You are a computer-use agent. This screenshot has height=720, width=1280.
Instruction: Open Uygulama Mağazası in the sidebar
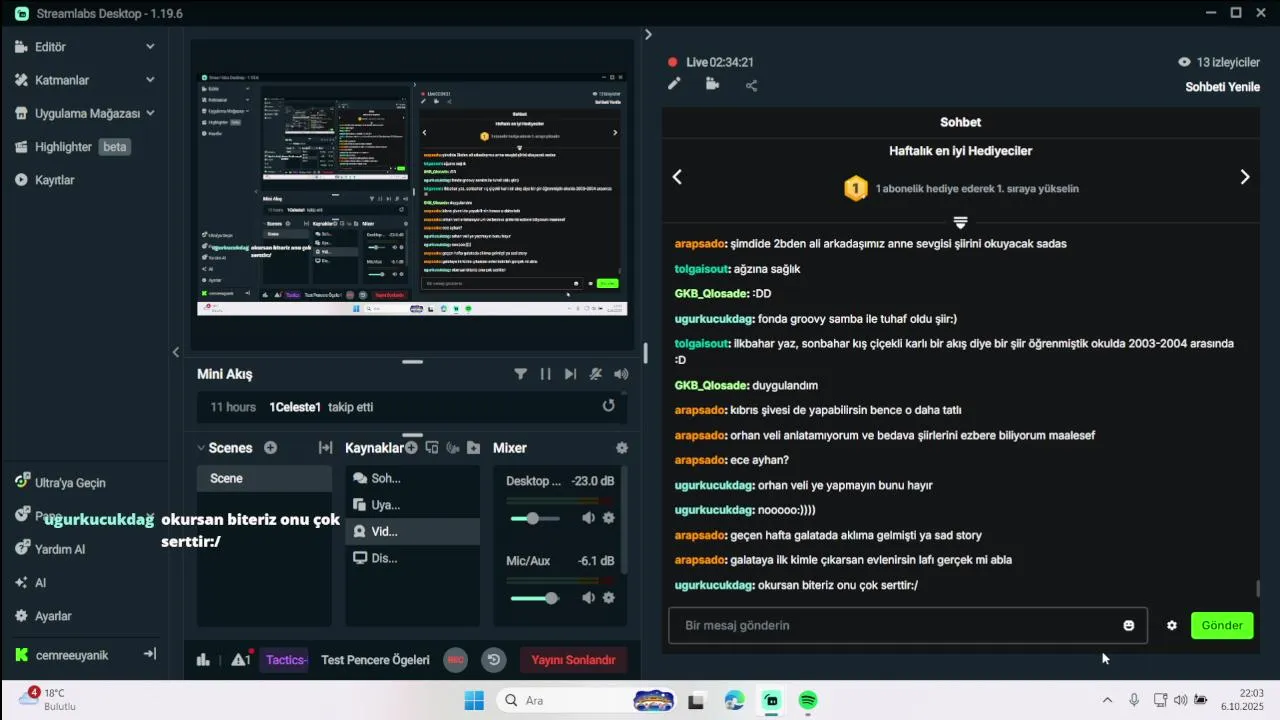tap(85, 113)
